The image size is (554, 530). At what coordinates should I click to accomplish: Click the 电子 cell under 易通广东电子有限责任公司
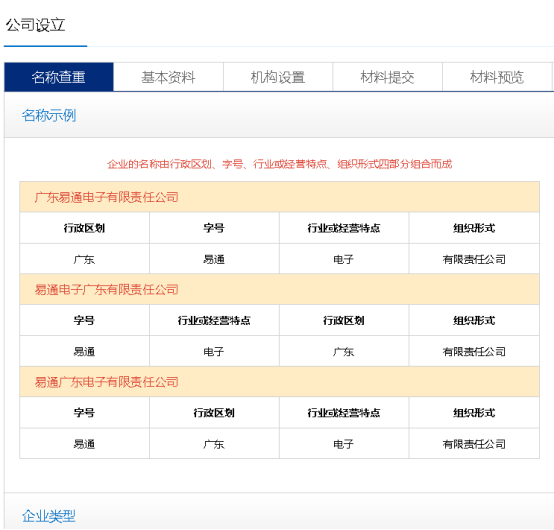(x=344, y=444)
